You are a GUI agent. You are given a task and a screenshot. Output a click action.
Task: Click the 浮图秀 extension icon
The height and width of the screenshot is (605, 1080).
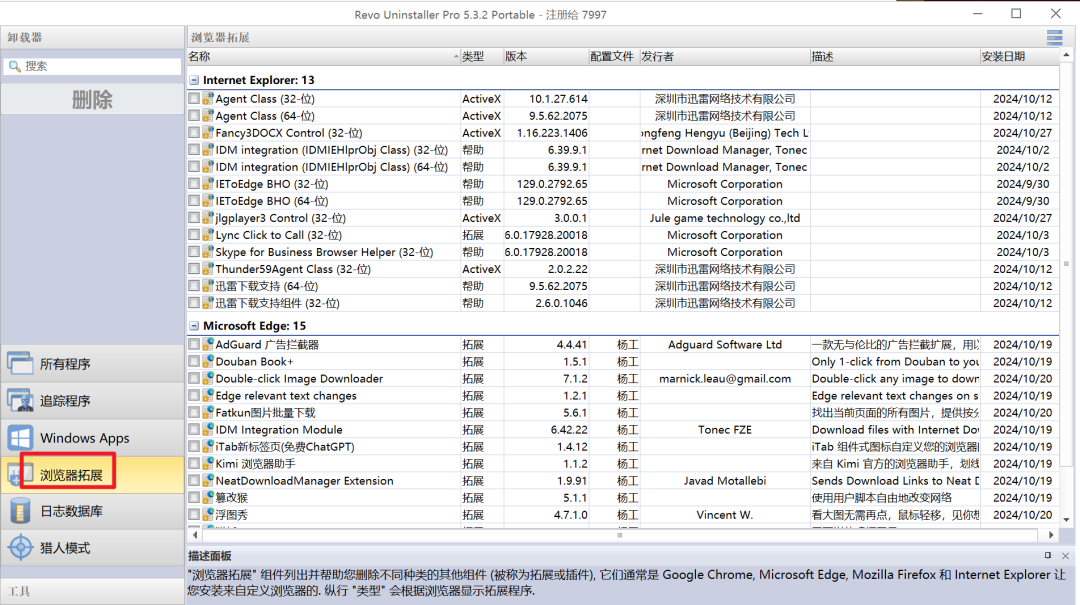208,515
